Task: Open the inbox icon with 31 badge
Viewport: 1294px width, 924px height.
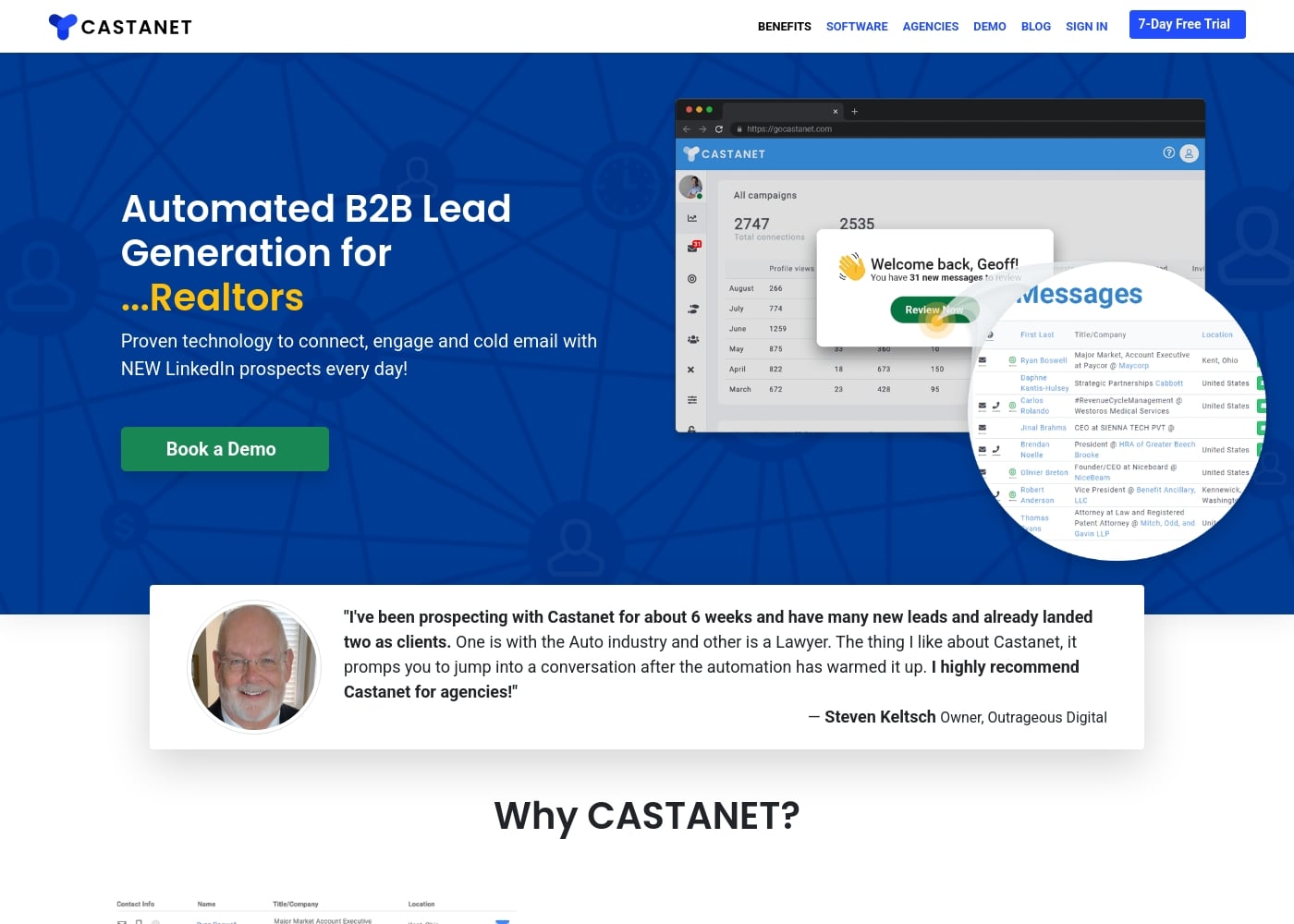Action: click(693, 248)
